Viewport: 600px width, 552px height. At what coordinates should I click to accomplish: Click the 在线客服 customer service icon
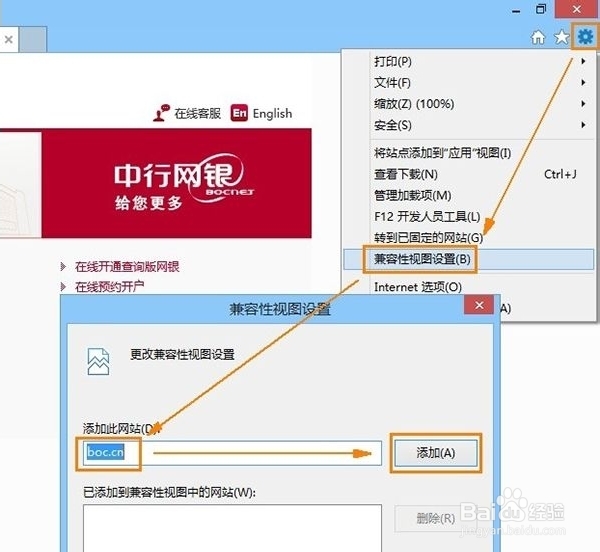coord(161,113)
